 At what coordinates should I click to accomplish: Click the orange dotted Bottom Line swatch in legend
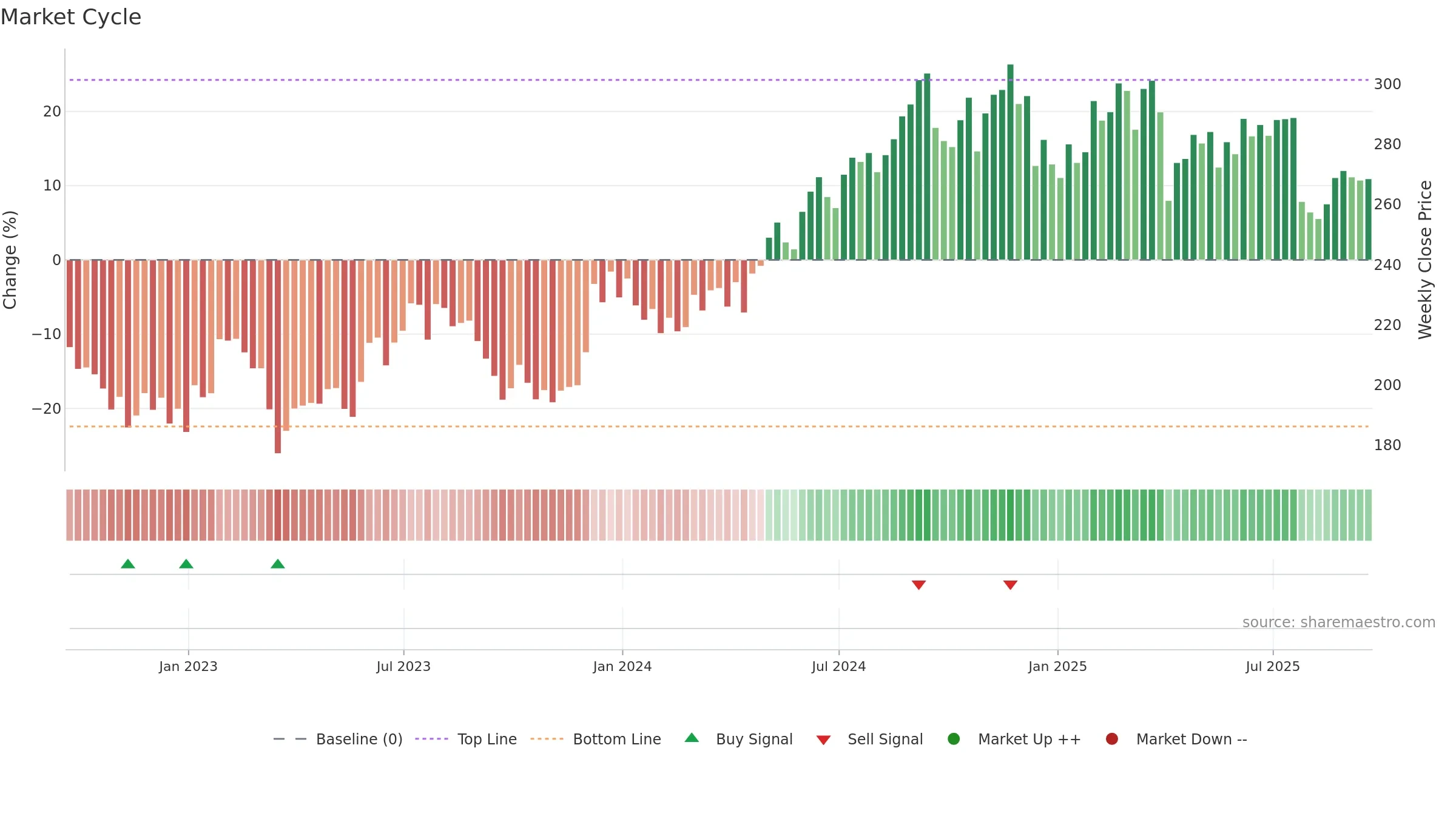tap(547, 739)
